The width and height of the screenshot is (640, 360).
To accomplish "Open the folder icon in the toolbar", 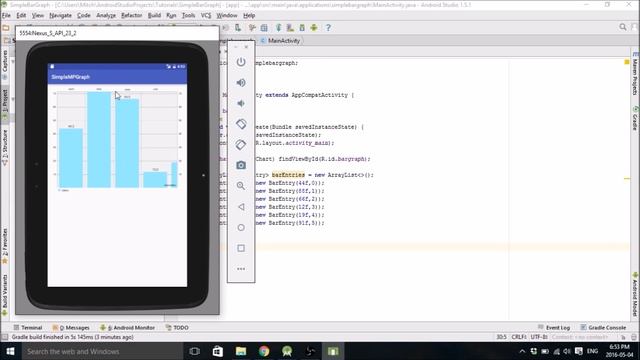I will pos(6,28).
